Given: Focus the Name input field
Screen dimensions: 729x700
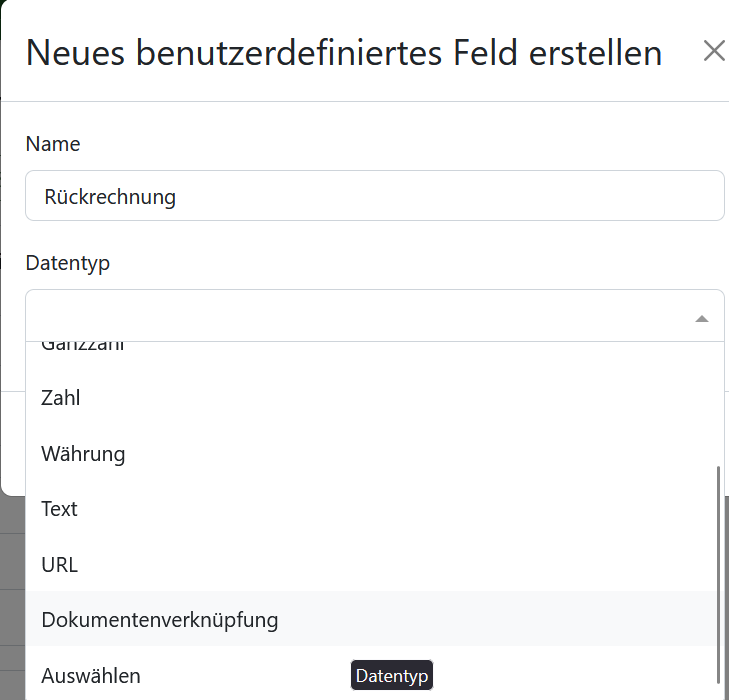Looking at the screenshot, I should point(375,196).
